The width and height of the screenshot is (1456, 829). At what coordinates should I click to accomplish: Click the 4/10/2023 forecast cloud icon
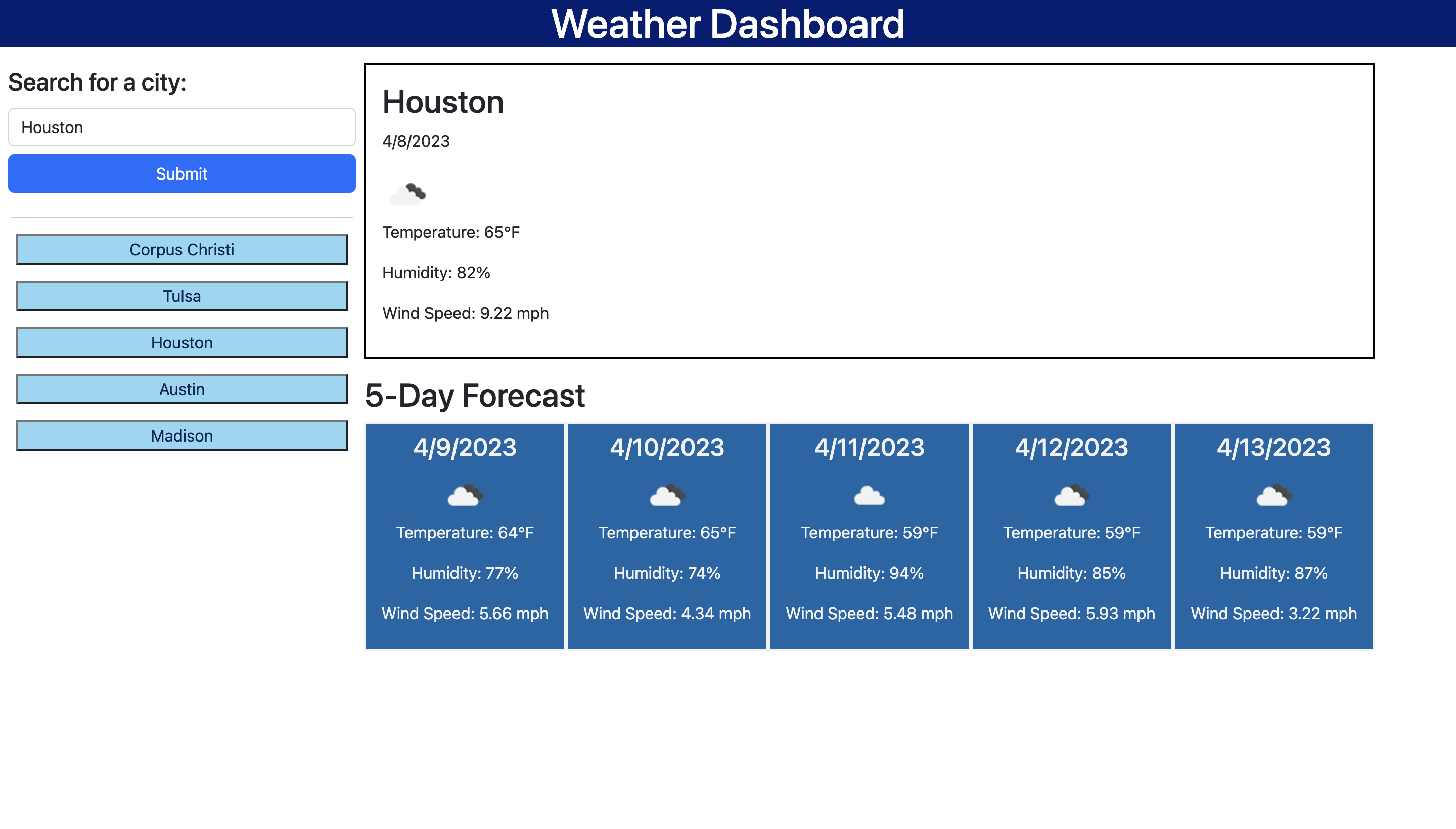(667, 495)
